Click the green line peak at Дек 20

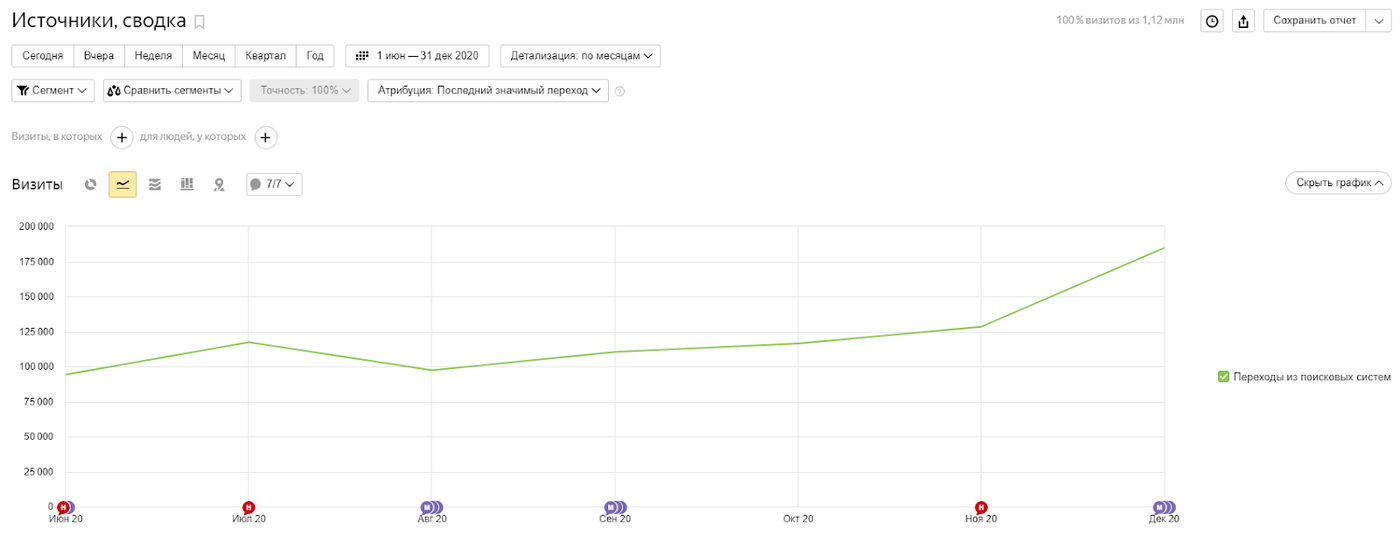1164,248
